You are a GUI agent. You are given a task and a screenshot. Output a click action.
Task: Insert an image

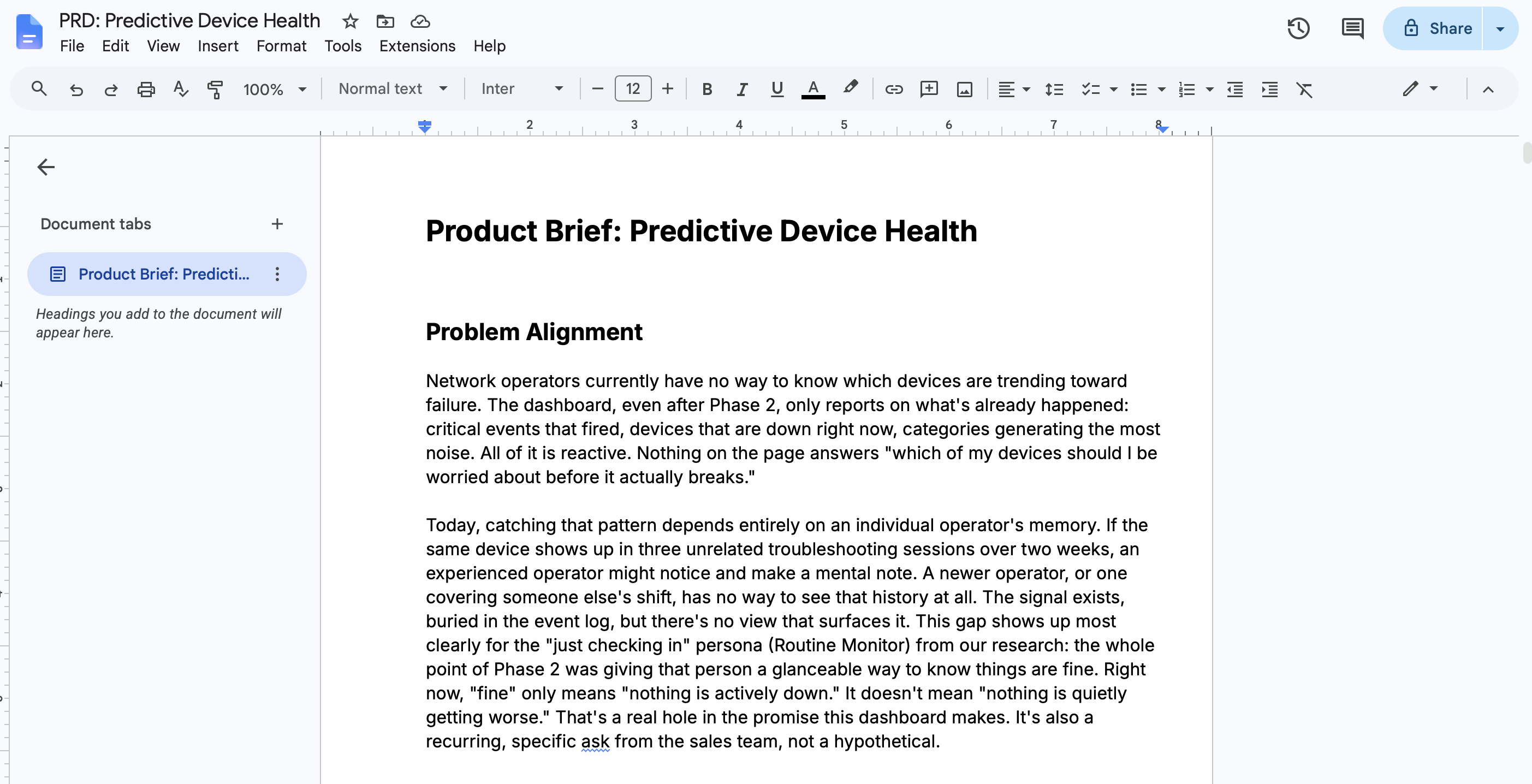[x=965, y=89]
